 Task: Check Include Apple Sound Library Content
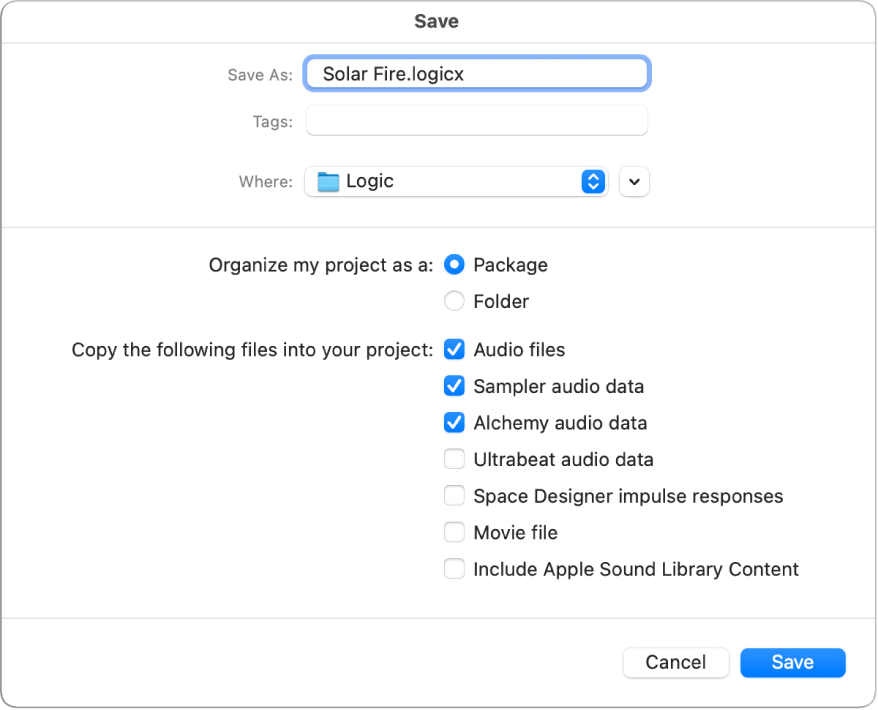[x=454, y=568]
